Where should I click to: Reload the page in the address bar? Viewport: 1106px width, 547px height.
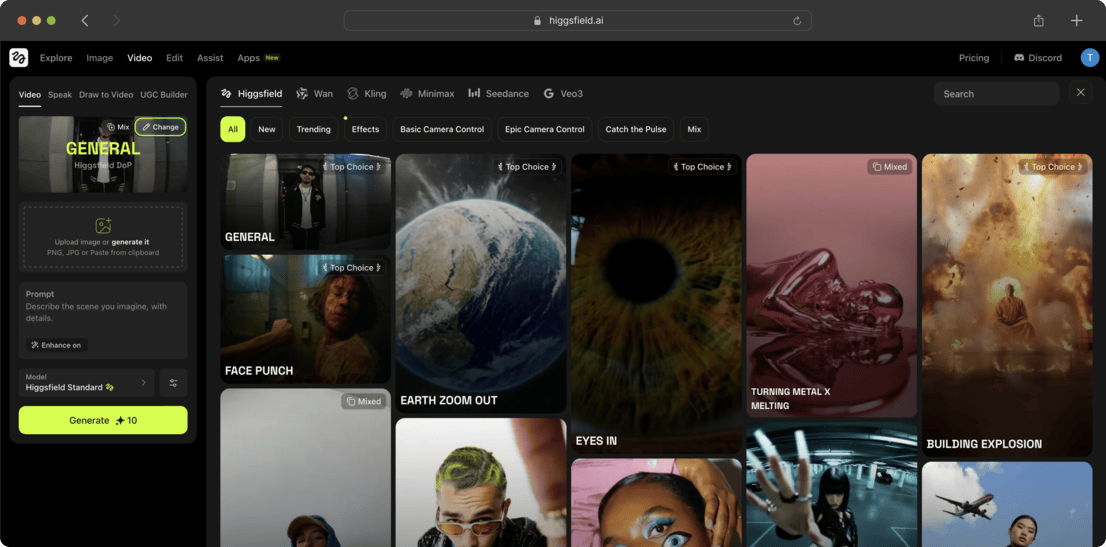pyautogui.click(x=797, y=21)
